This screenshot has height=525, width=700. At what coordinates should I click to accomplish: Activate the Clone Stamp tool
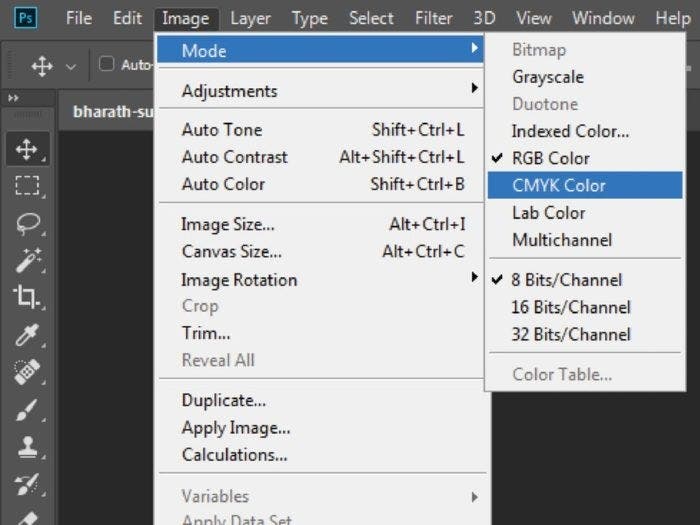click(x=26, y=448)
